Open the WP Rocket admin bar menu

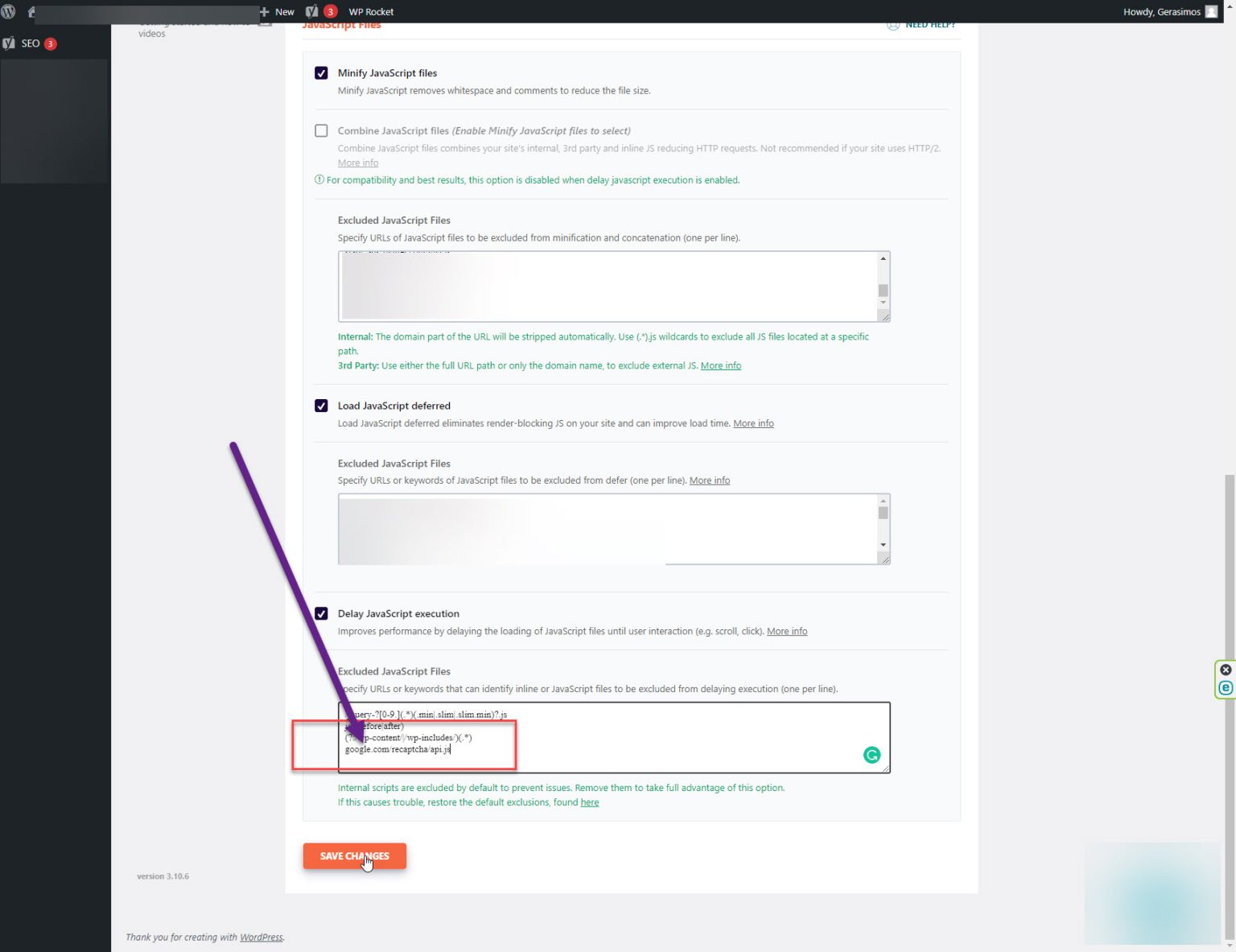point(370,11)
